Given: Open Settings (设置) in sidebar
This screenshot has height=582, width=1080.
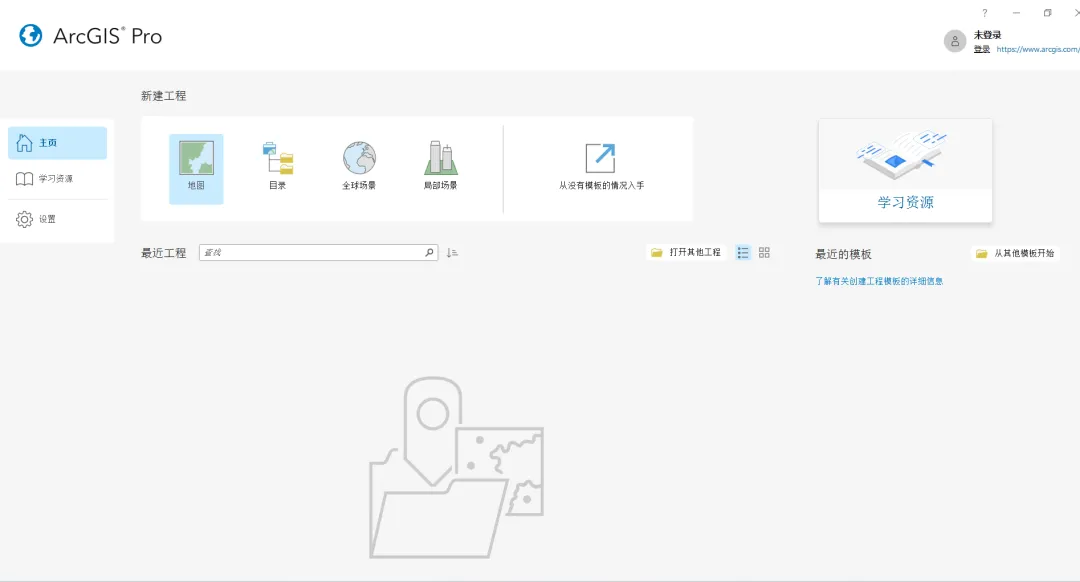Looking at the screenshot, I should click(58, 219).
